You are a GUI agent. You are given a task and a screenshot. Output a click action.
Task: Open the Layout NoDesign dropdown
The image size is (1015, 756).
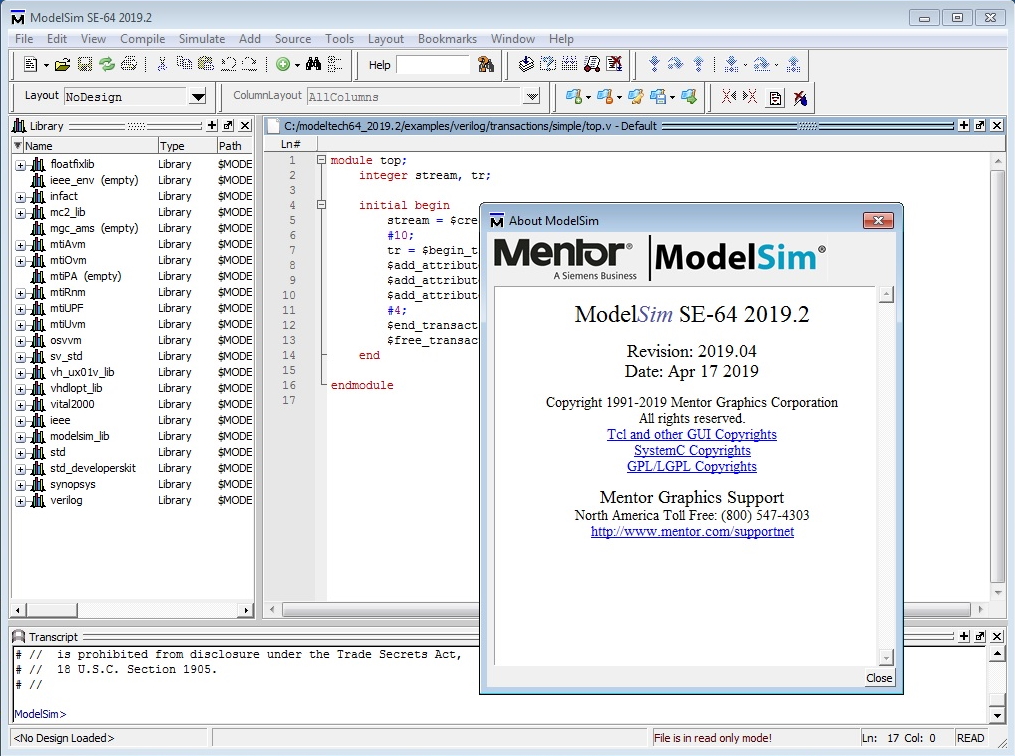pyautogui.click(x=198, y=97)
